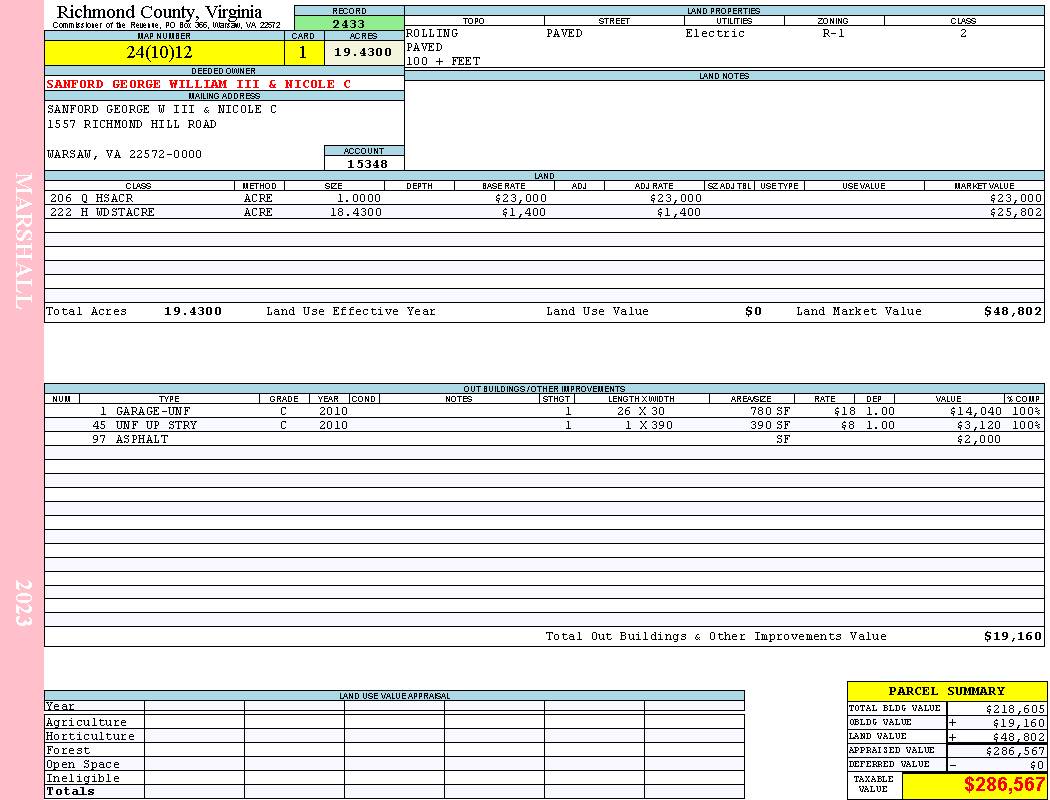Select the Forest row label
Image resolution: width=1050 pixels, height=800 pixels.
point(68,750)
